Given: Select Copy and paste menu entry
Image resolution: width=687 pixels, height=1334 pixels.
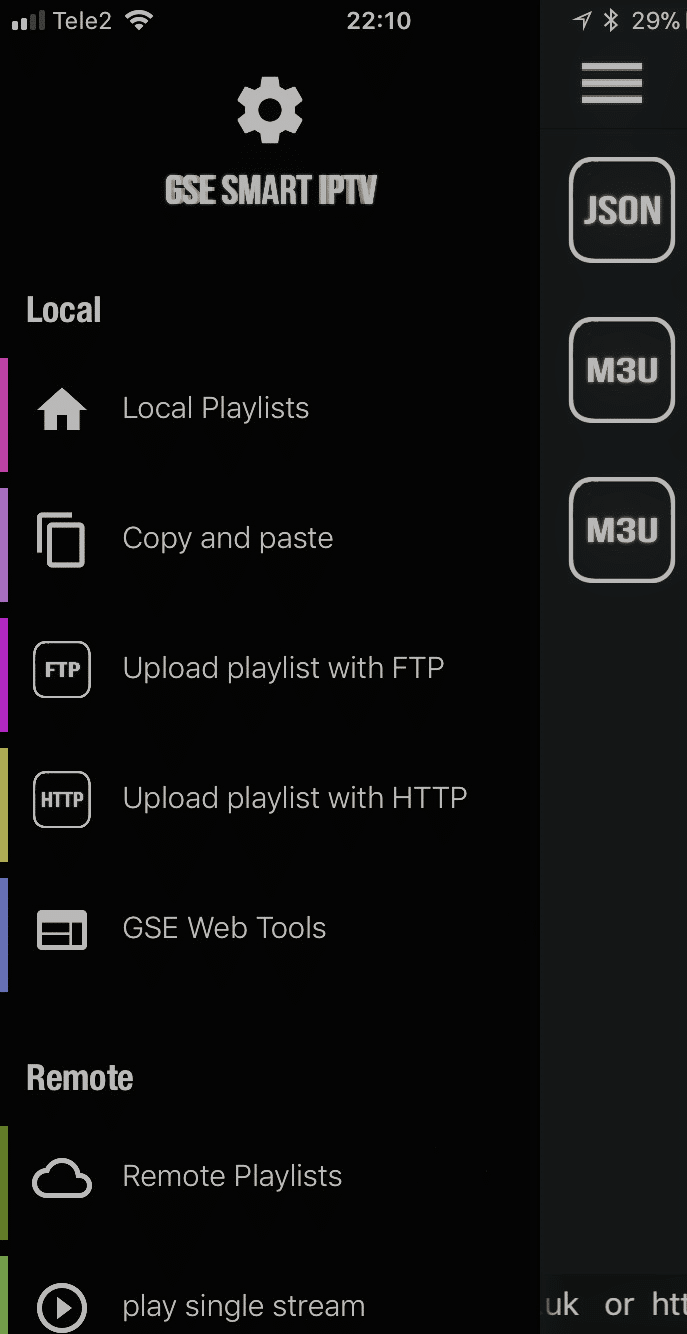Looking at the screenshot, I should 228,539.
